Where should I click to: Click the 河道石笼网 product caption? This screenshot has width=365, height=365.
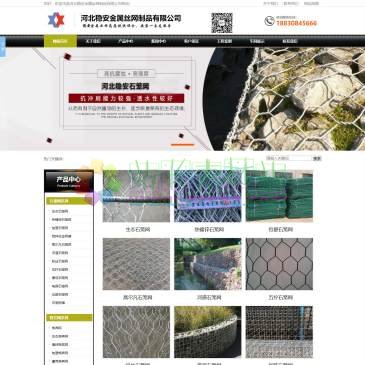click(x=209, y=297)
